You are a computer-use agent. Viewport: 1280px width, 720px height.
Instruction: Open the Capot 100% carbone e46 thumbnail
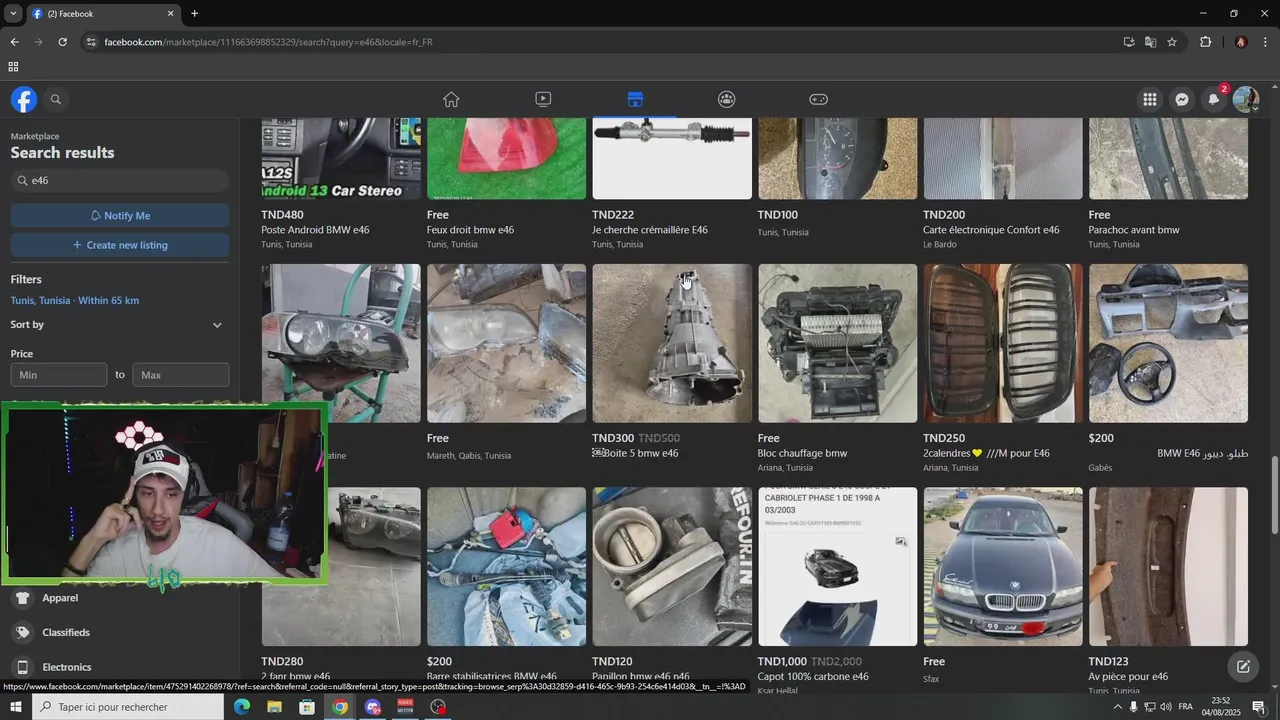click(x=837, y=566)
